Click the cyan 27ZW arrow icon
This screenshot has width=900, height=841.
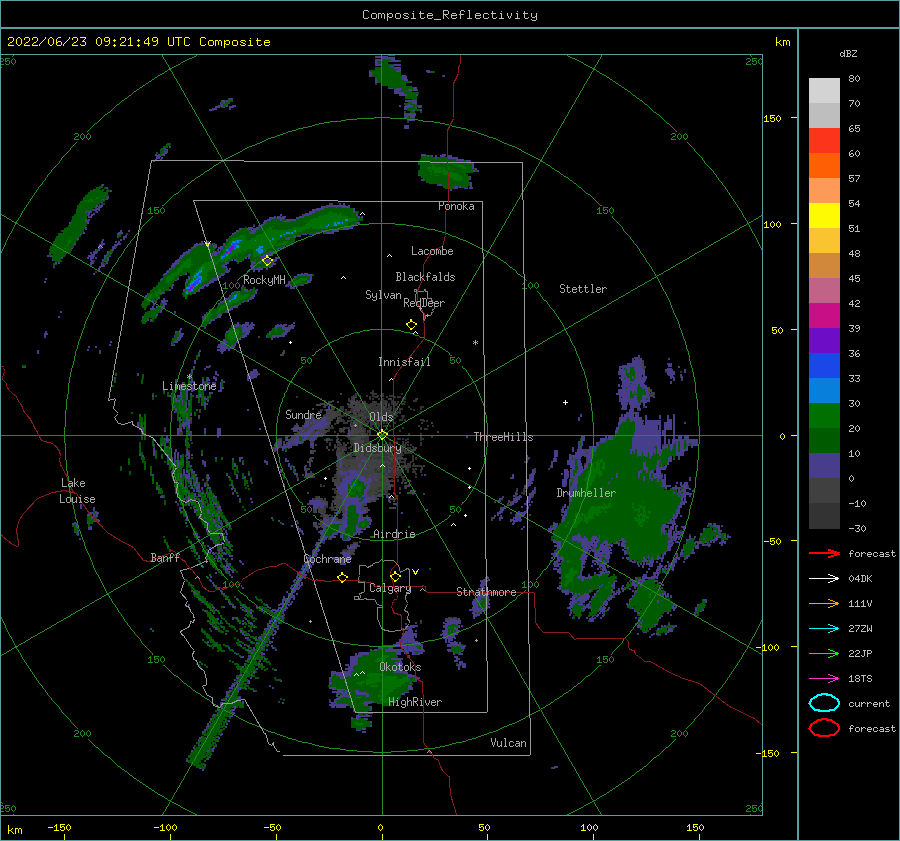[824, 629]
